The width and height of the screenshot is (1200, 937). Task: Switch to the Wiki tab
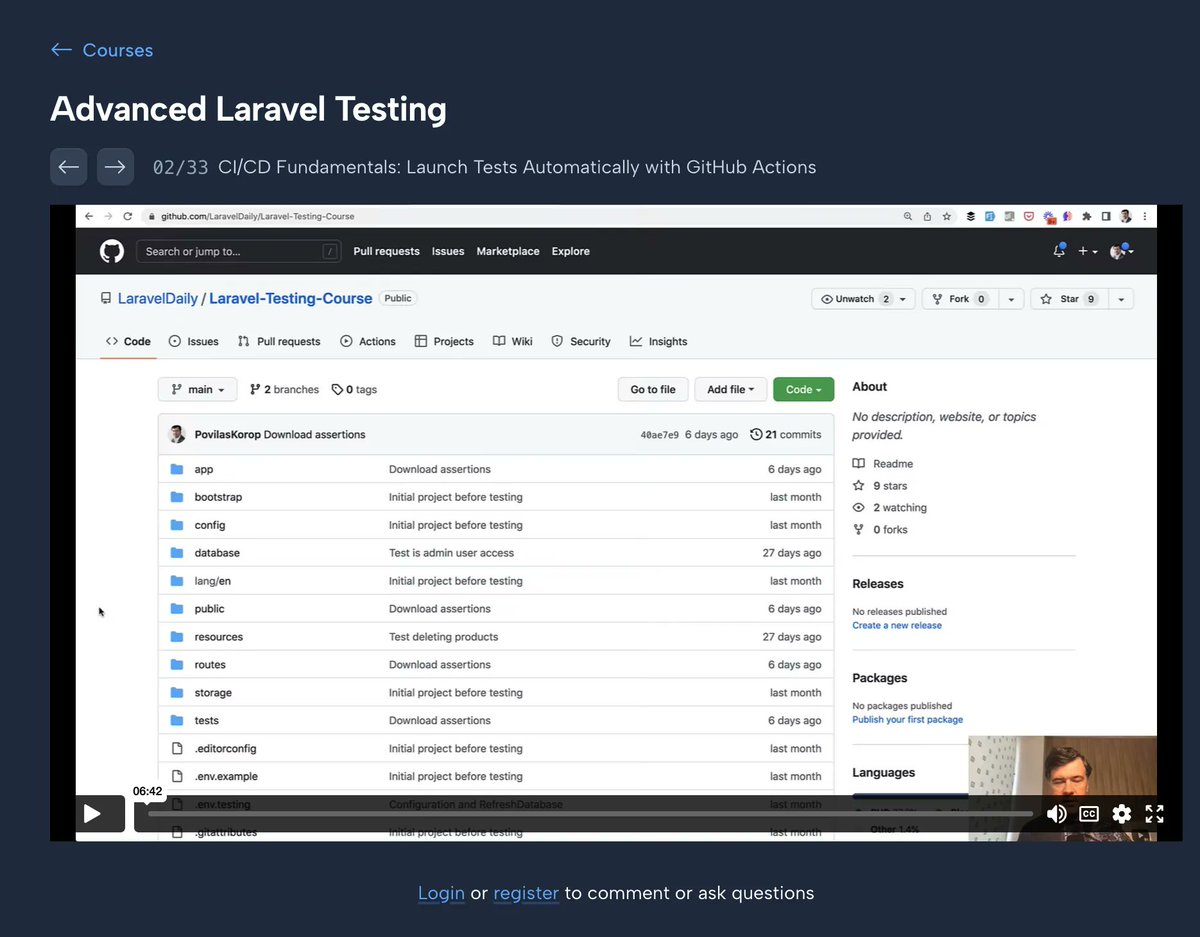(x=513, y=342)
